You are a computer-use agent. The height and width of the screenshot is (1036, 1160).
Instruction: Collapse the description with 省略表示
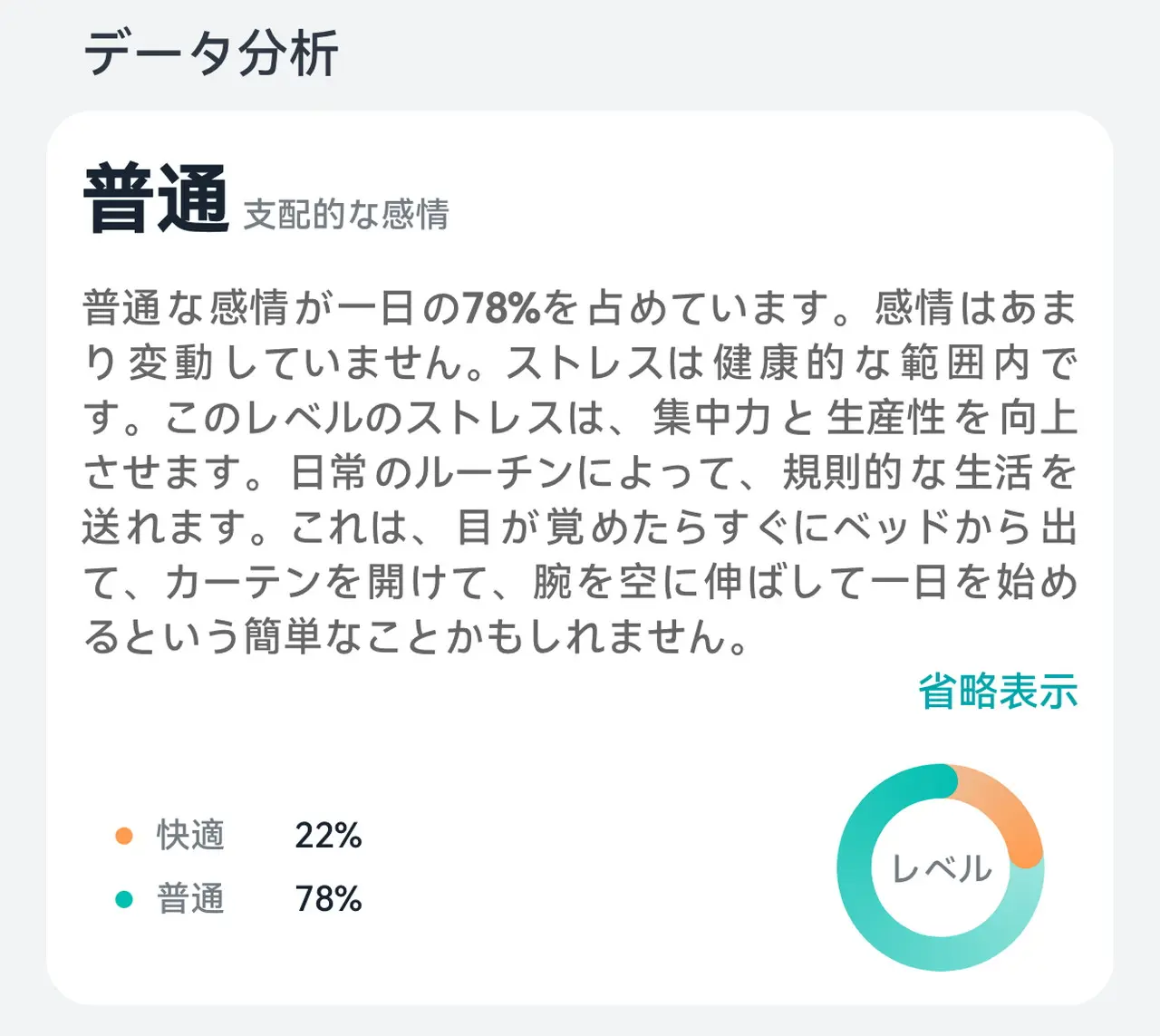(998, 692)
